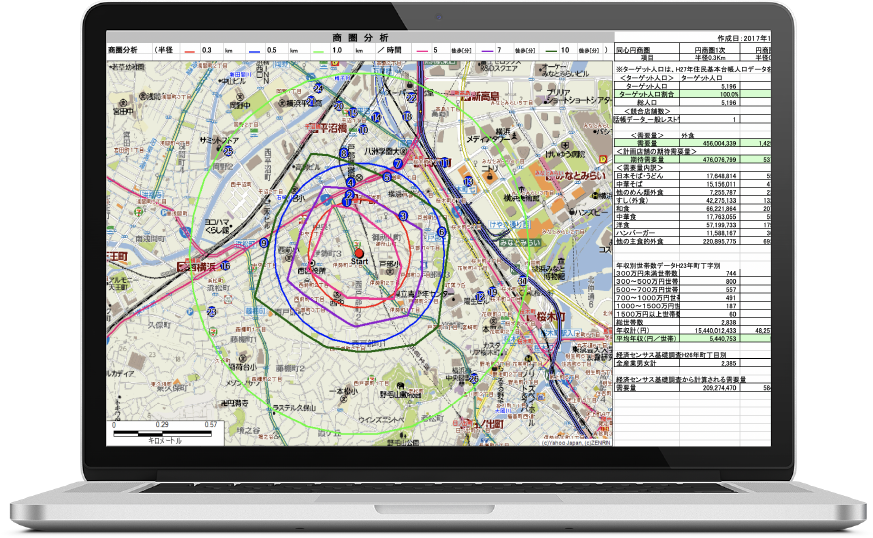873x538 pixels.
Task: Select numbered map marker 5
Action: [387, 177]
